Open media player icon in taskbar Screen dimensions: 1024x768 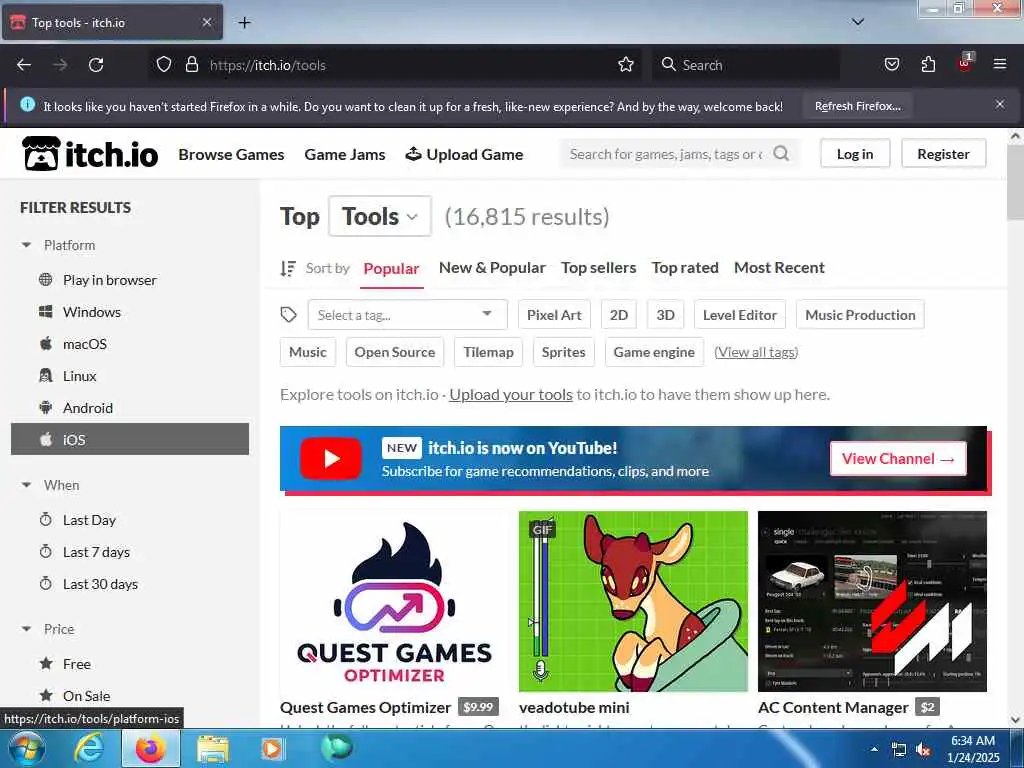pyautogui.click(x=272, y=748)
